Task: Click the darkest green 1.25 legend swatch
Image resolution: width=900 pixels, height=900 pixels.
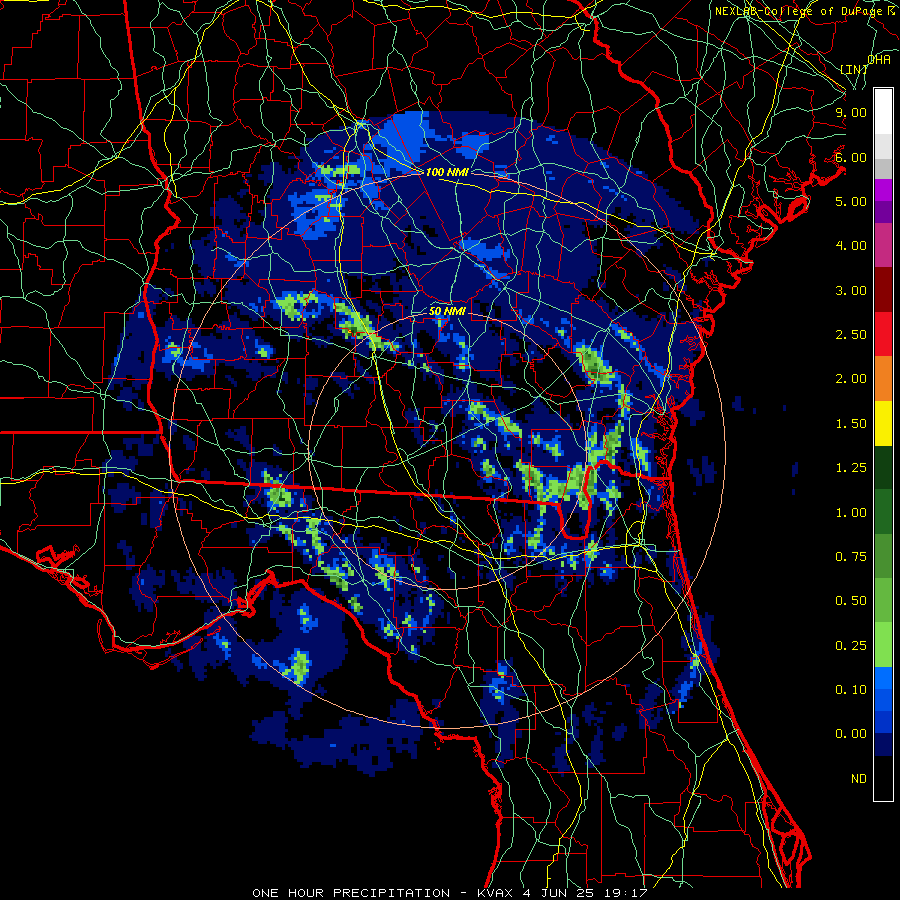Action: [883, 467]
